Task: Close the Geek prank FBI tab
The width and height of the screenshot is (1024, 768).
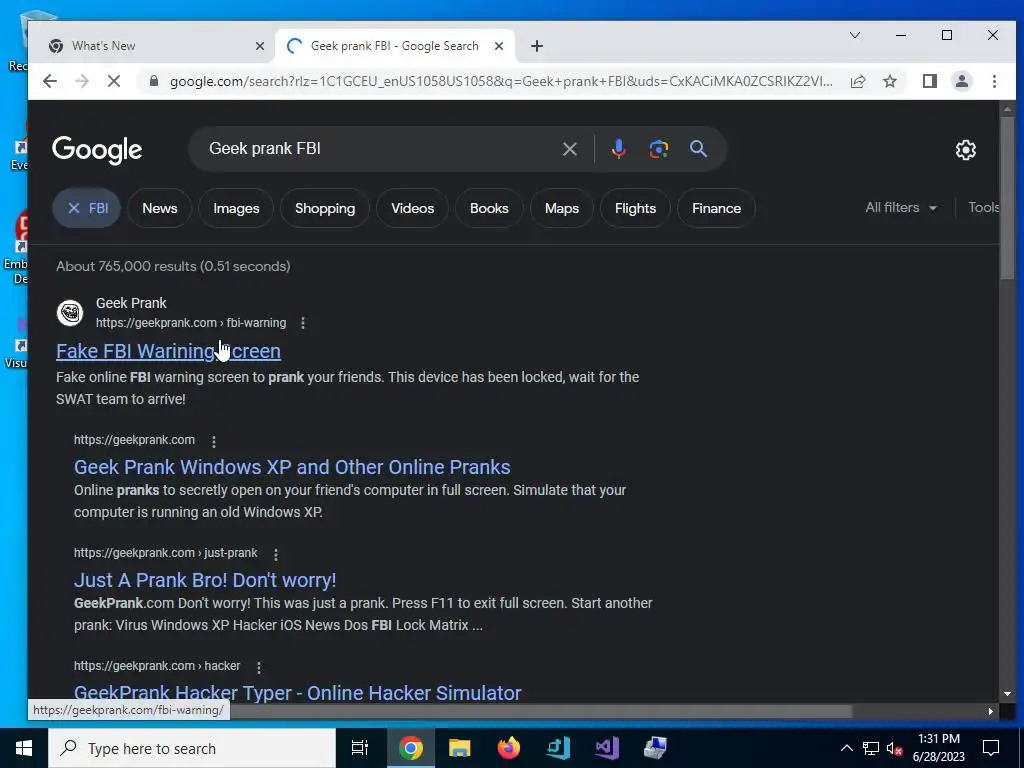Action: coord(498,46)
